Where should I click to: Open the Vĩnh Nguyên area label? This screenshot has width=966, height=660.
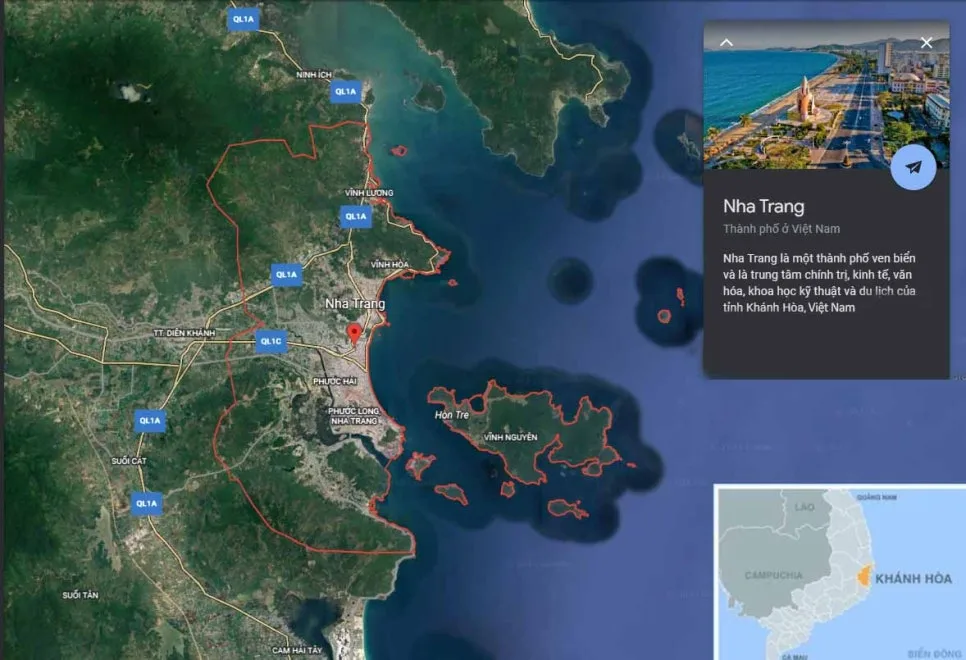[511, 436]
